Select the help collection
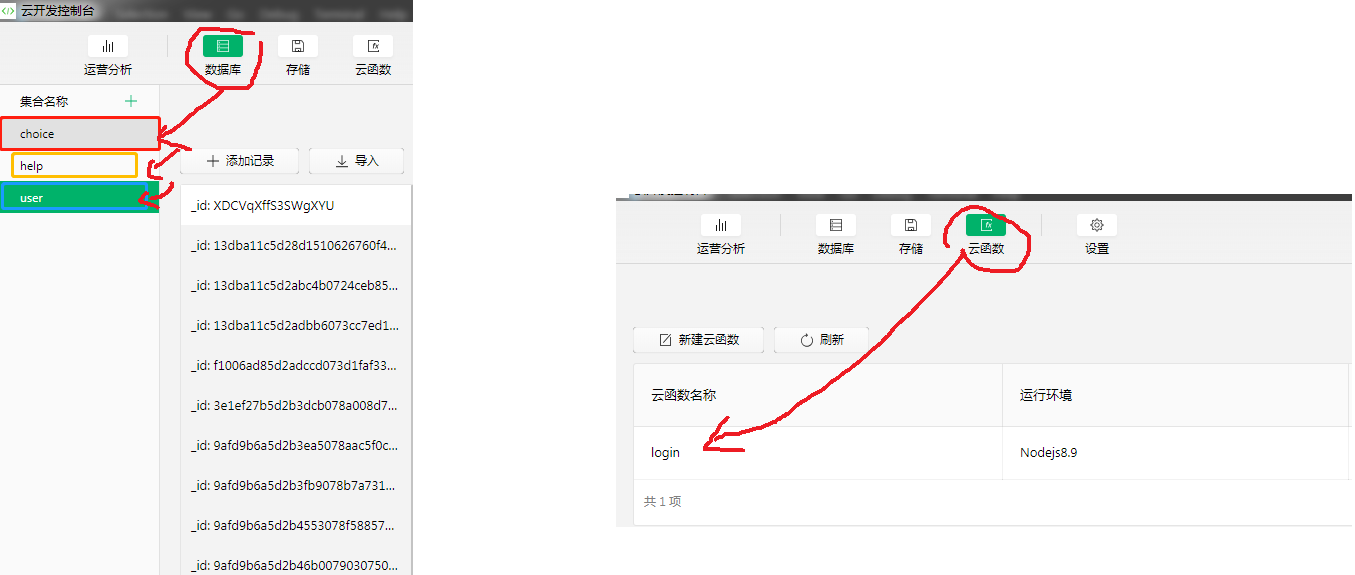 point(74,166)
